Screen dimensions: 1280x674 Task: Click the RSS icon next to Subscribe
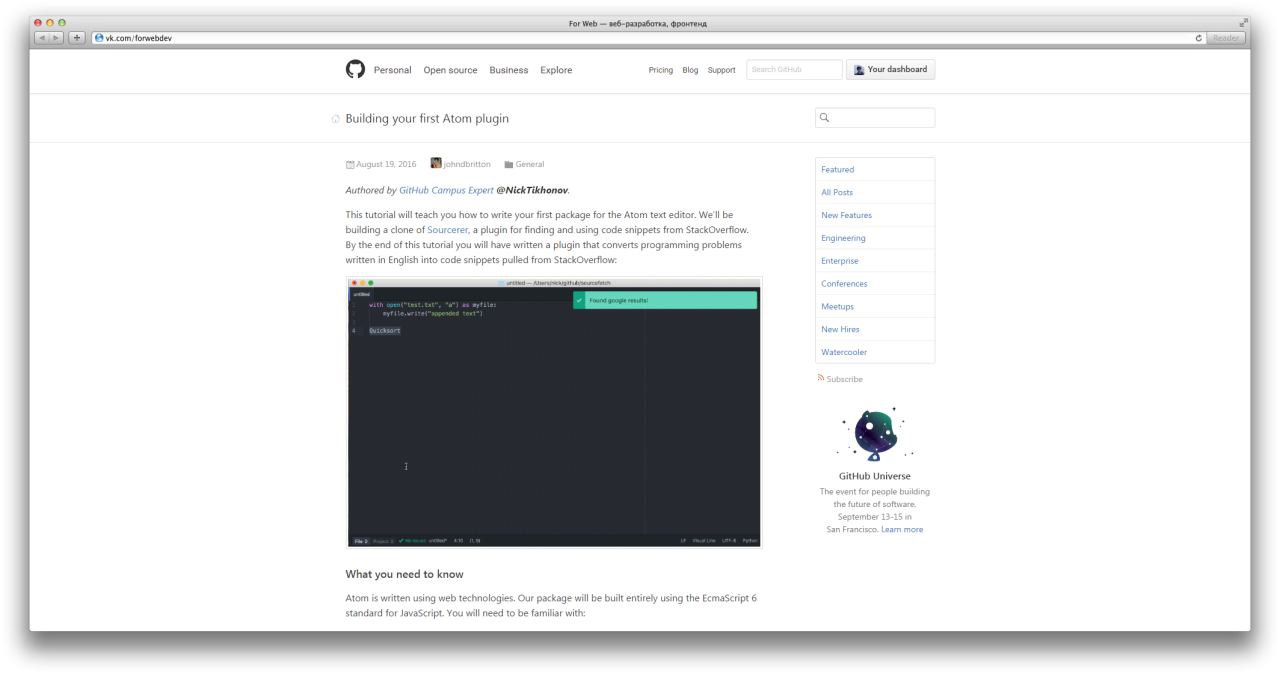[821, 378]
